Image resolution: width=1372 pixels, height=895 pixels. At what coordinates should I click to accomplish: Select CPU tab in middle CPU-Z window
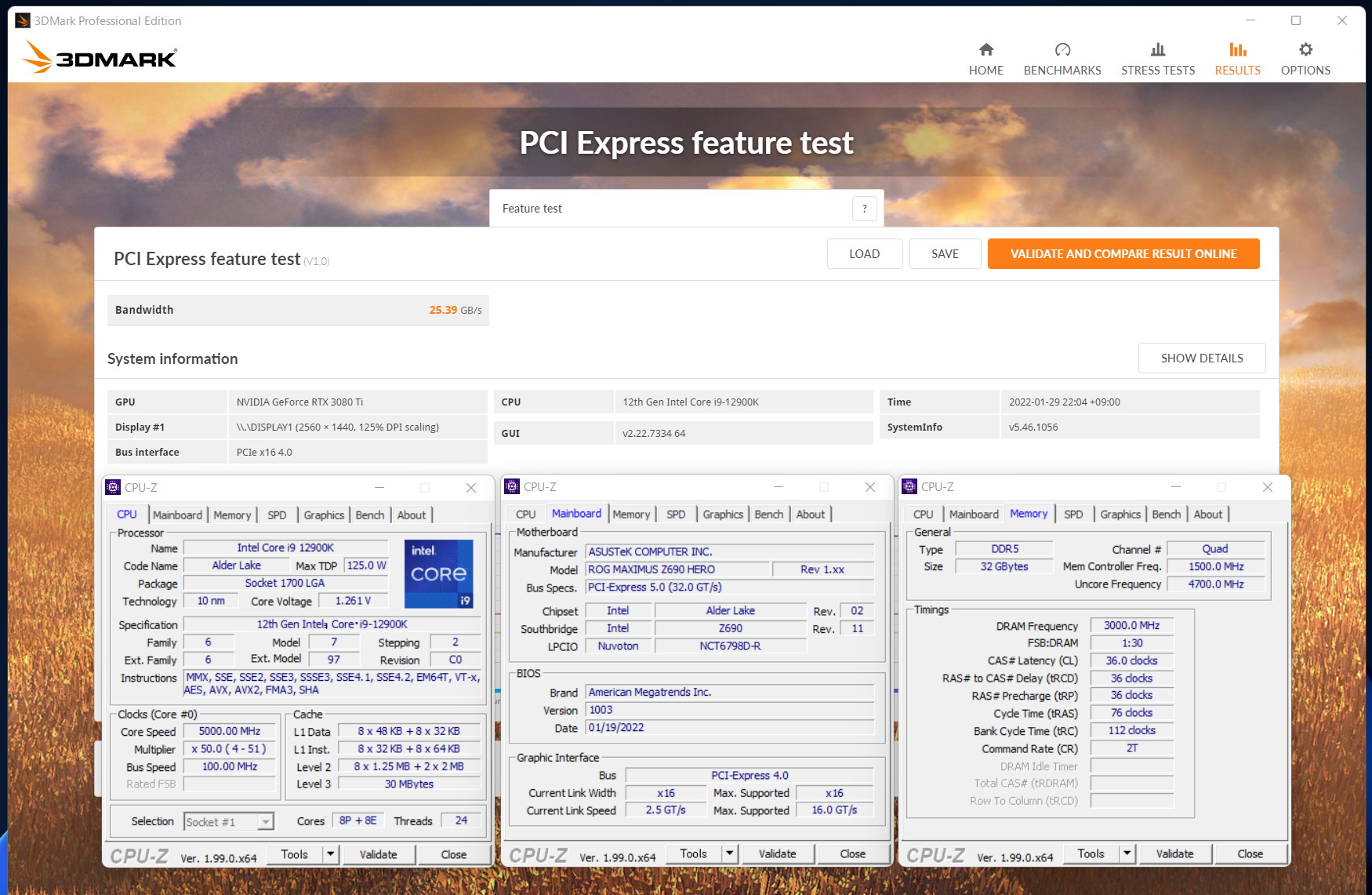(x=526, y=514)
